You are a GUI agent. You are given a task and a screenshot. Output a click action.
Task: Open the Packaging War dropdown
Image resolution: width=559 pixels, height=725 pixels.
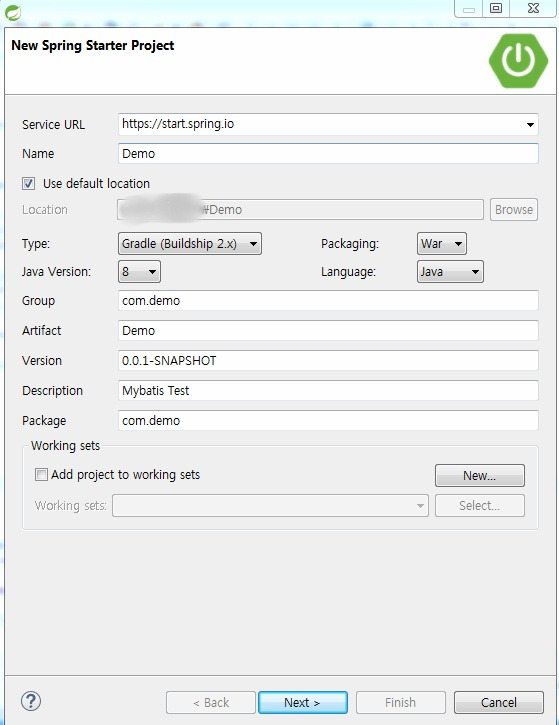coord(442,244)
